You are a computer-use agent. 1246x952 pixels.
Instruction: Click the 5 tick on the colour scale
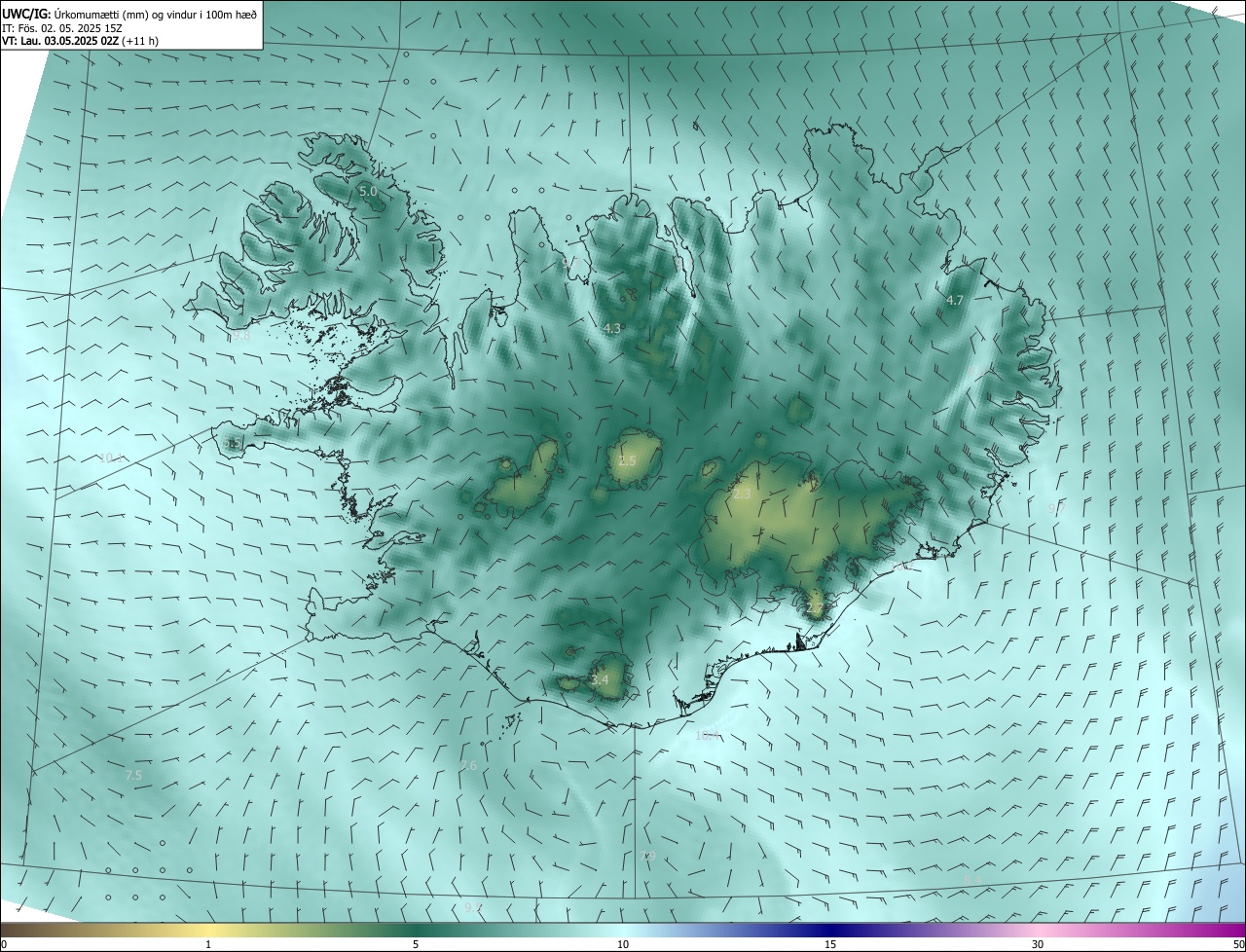coord(416,945)
